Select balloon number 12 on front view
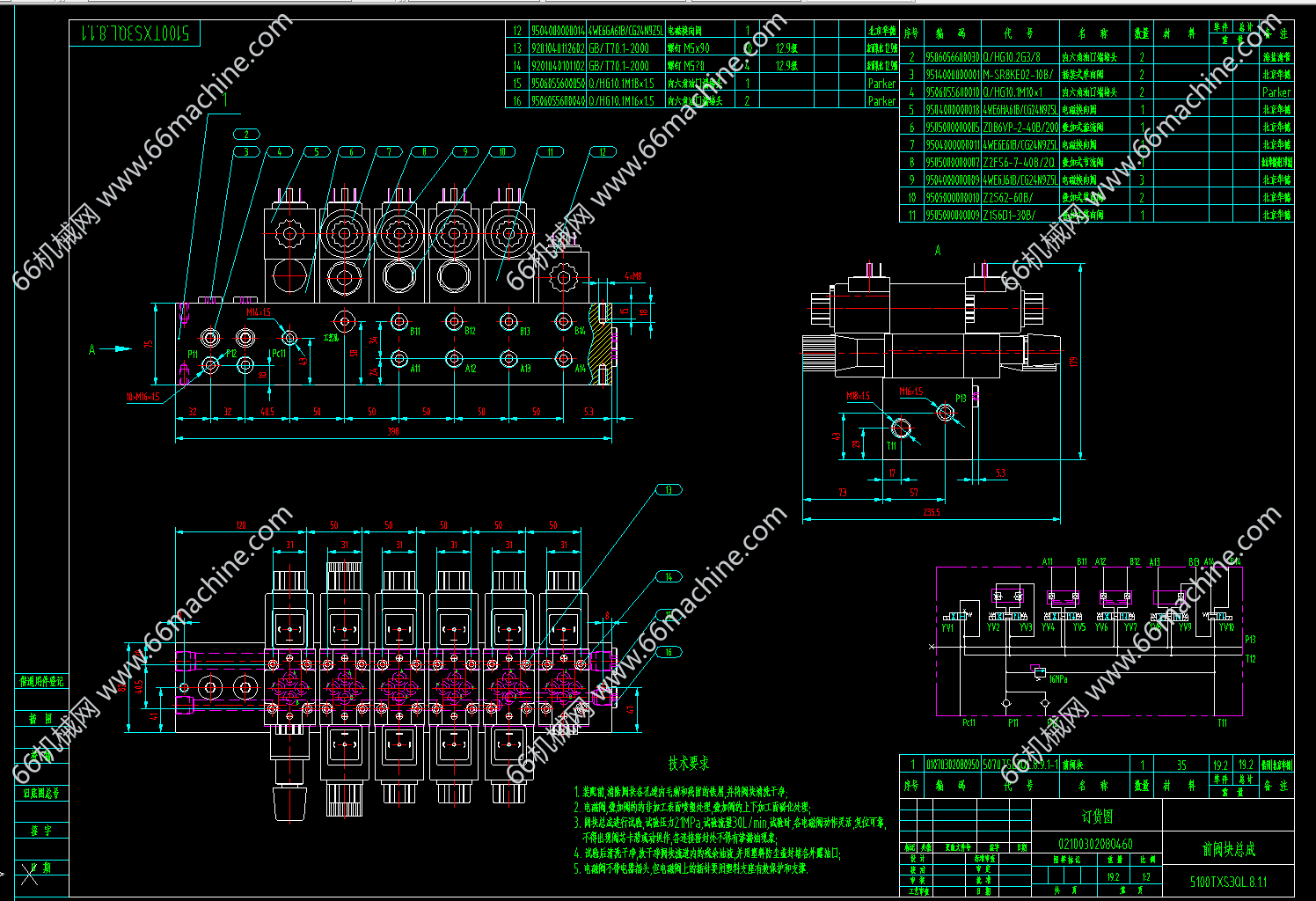Screen dimensions: 1316x901 click(603, 151)
